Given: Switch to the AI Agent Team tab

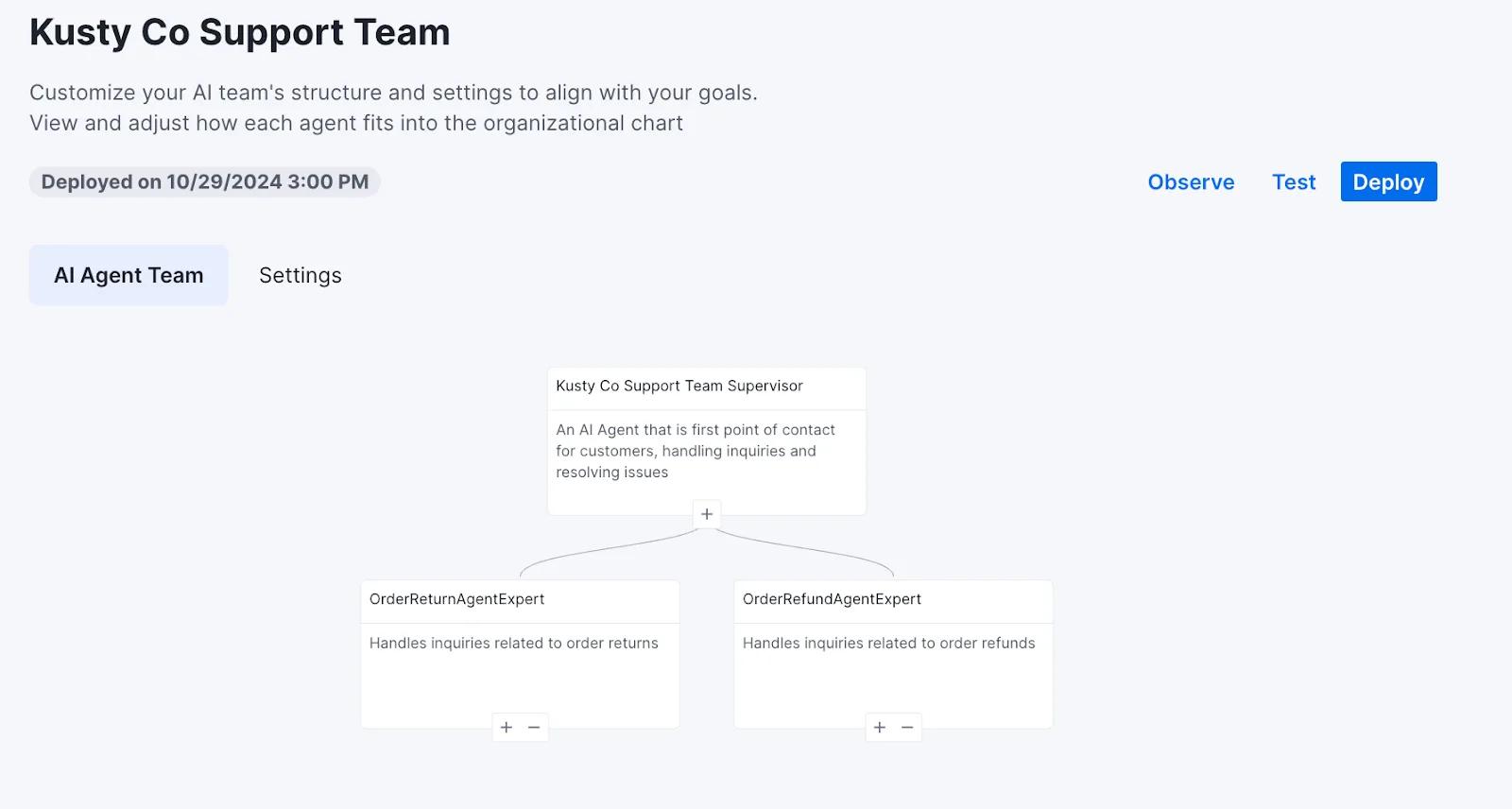Looking at the screenshot, I should (129, 275).
